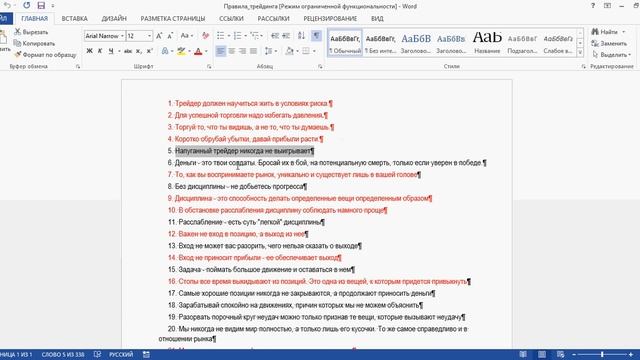Open the ДИЗАЙН tab
The width and height of the screenshot is (640, 360).
coord(114,18)
